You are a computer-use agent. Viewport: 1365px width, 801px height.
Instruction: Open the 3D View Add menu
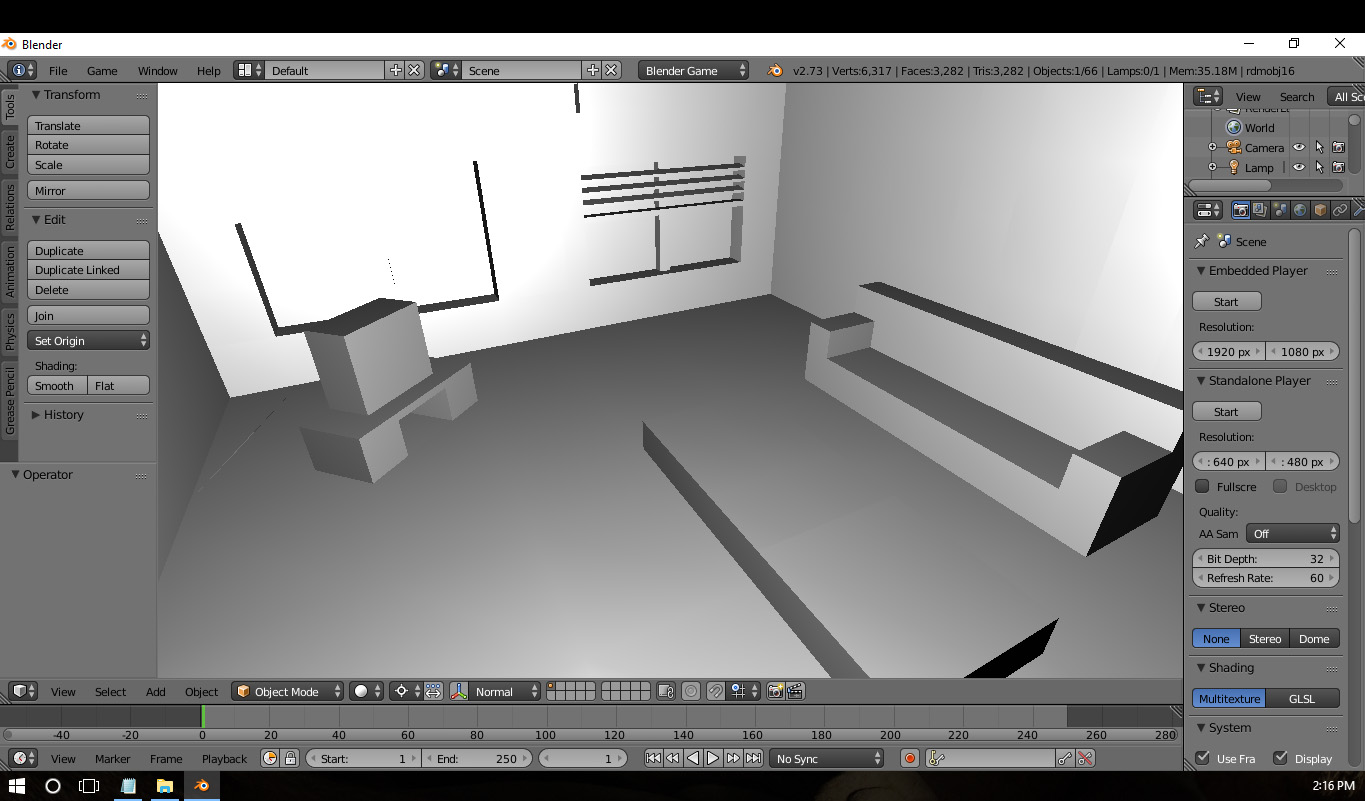(155, 691)
